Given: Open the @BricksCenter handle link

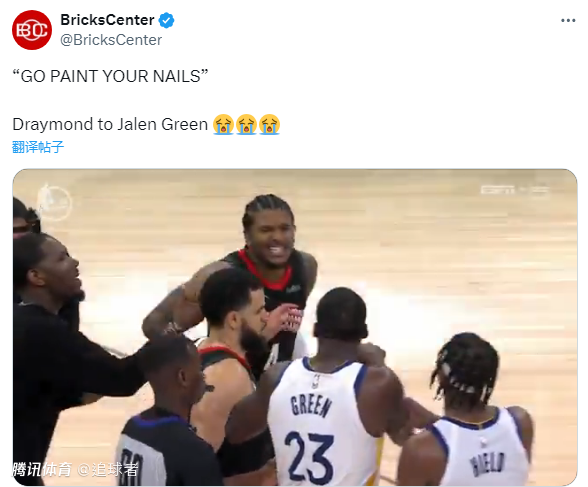Looking at the screenshot, I should [111, 40].
